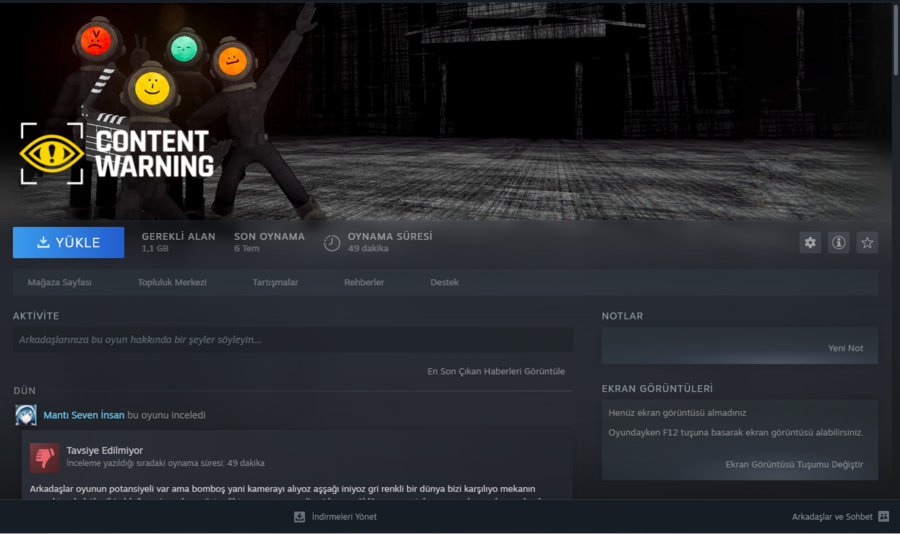
Task: Create a Yeni Not note
Action: pyautogui.click(x=845, y=348)
